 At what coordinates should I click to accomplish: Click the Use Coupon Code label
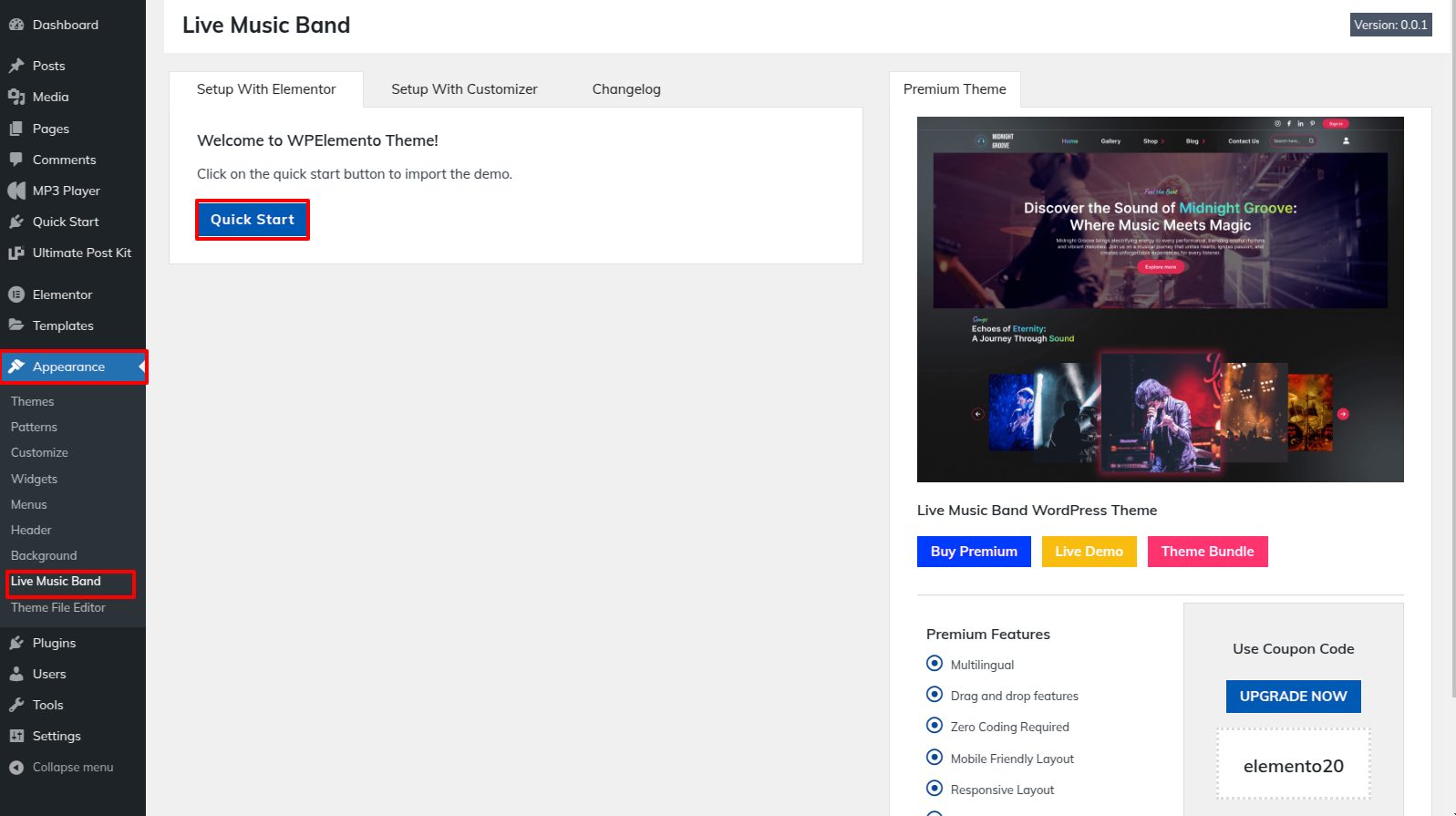click(x=1293, y=649)
